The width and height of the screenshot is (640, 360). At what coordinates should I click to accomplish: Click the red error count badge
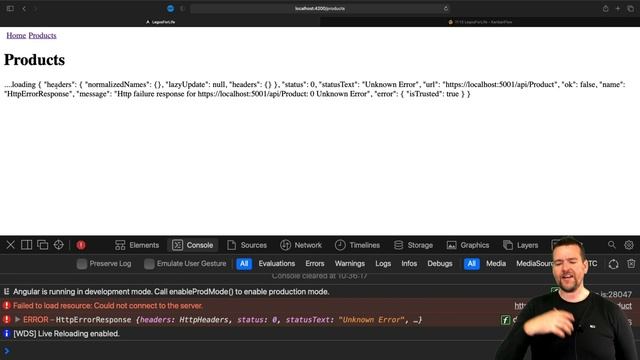click(x=81, y=245)
